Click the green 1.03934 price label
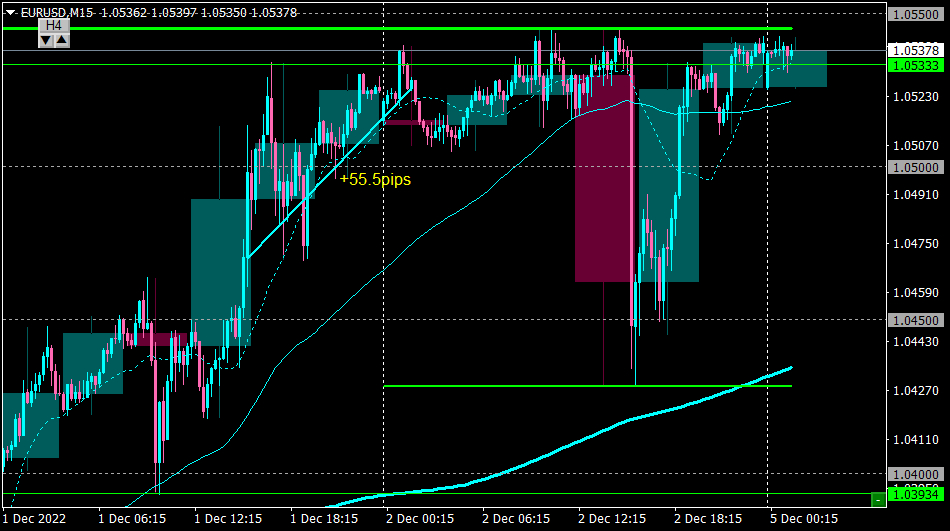This screenshot has width=950, height=531. click(915, 495)
